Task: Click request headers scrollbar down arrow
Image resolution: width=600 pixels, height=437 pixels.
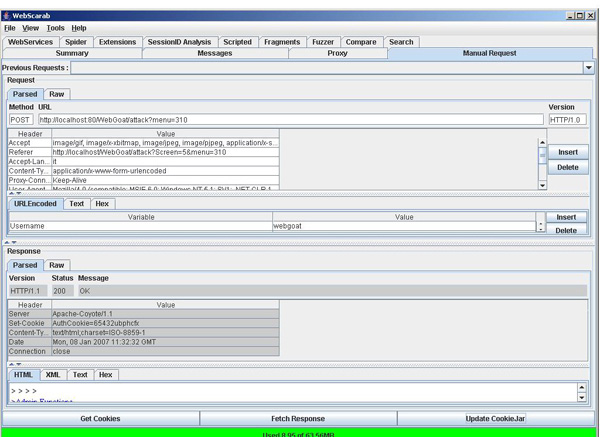Action: coord(543,186)
